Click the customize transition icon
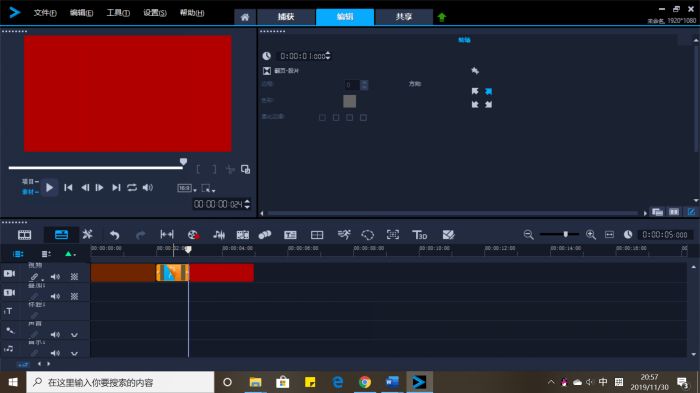This screenshot has width=700, height=393. tap(475, 71)
